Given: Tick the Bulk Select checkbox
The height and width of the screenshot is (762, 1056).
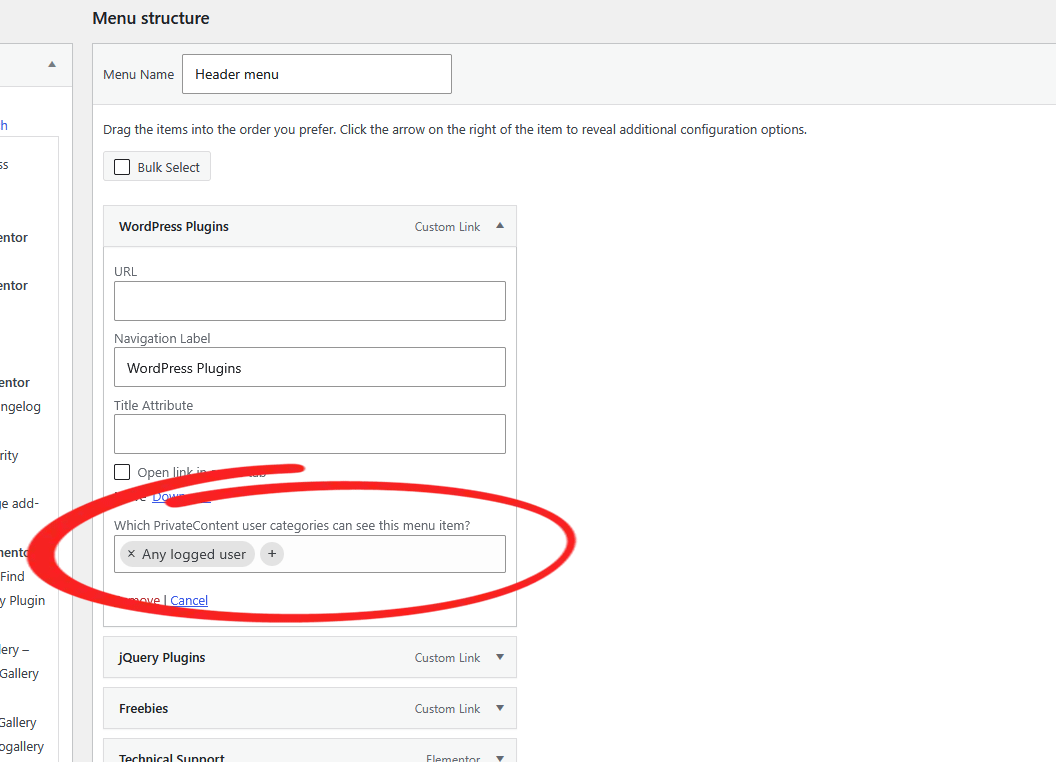Looking at the screenshot, I should [x=122, y=167].
